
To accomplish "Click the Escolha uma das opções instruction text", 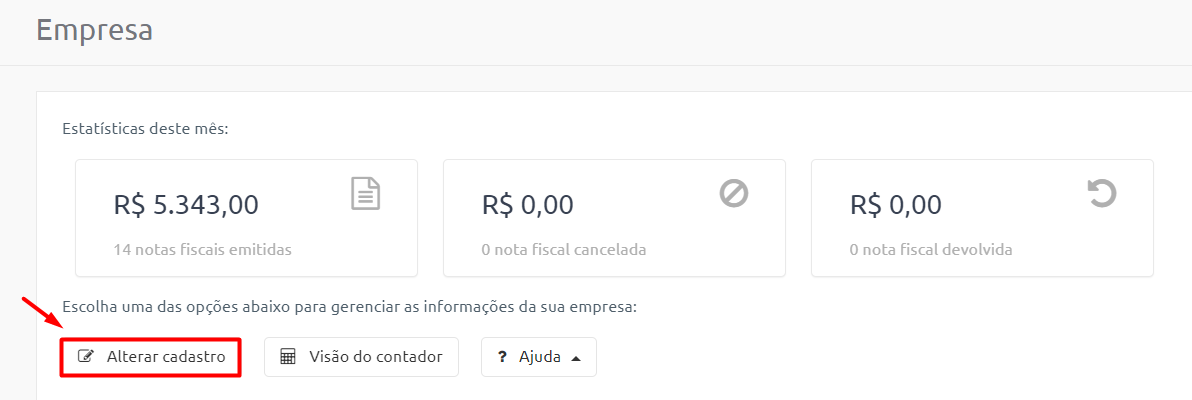I will (348, 308).
